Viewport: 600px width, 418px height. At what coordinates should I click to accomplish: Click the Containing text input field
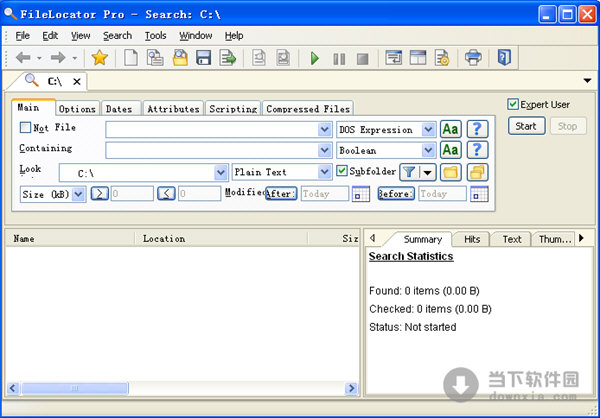pyautogui.click(x=212, y=150)
